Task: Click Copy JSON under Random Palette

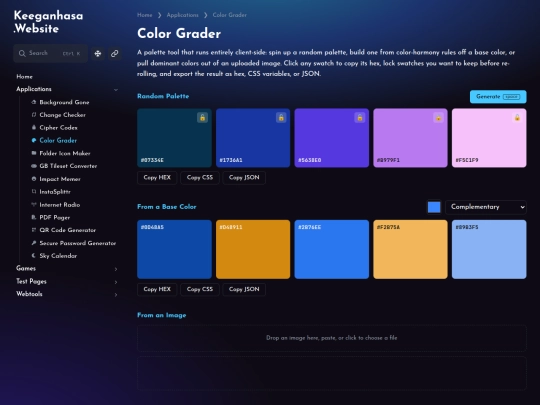Action: coord(244,178)
